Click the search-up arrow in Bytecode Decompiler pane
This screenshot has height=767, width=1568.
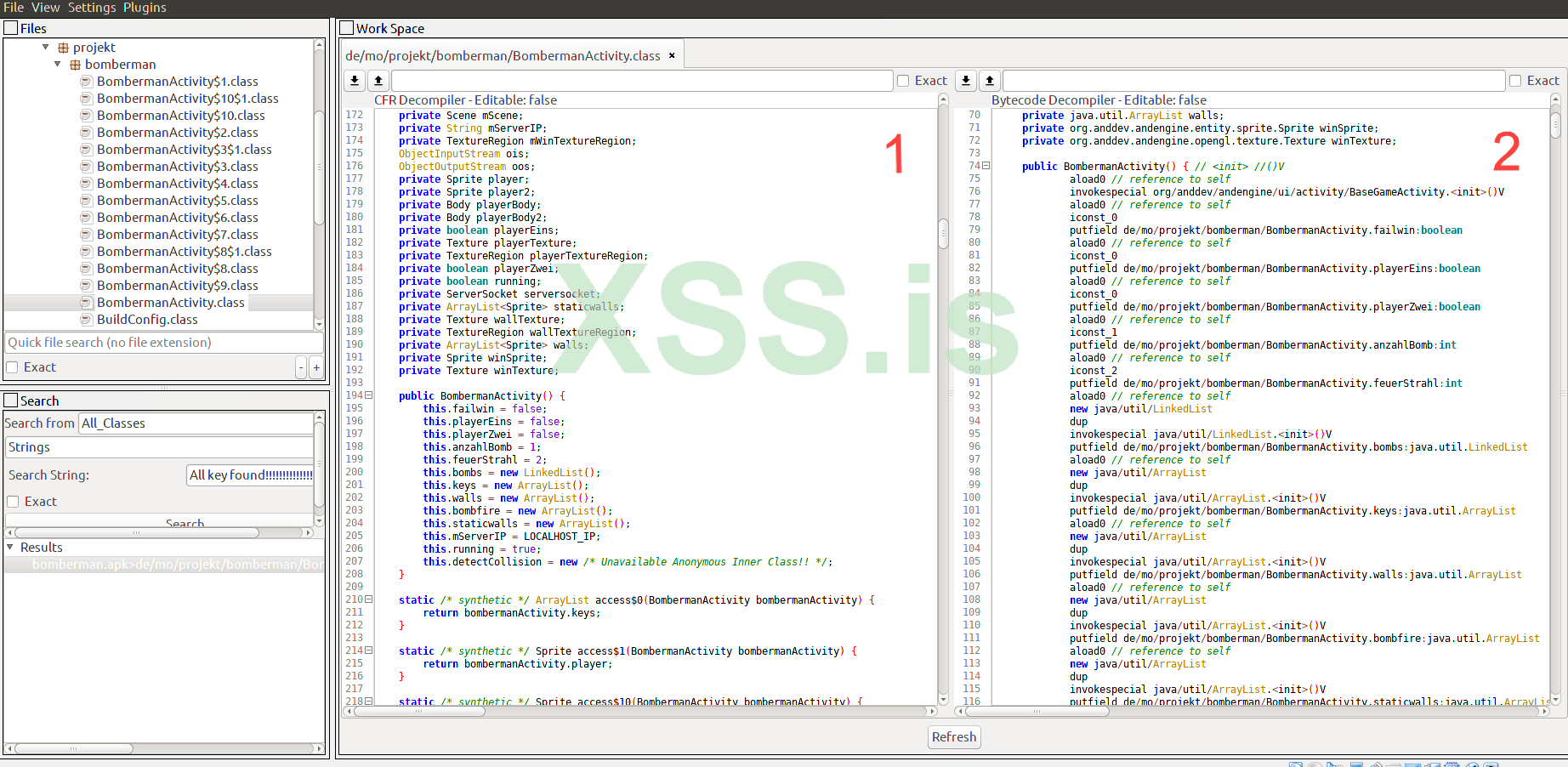(x=989, y=81)
